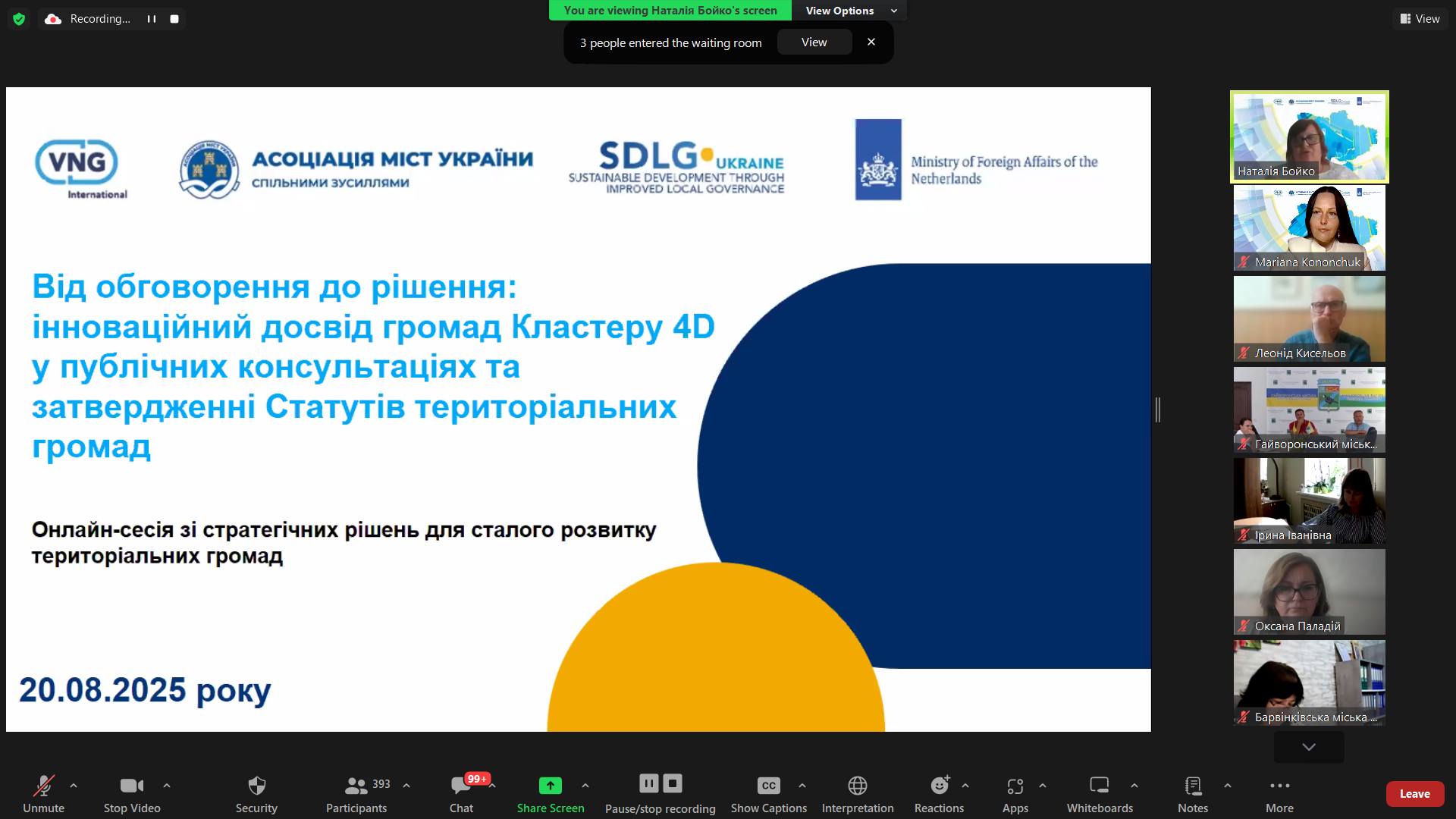This screenshot has height=819, width=1456.
Task: Open the Reactions smiley icon
Action: [939, 786]
